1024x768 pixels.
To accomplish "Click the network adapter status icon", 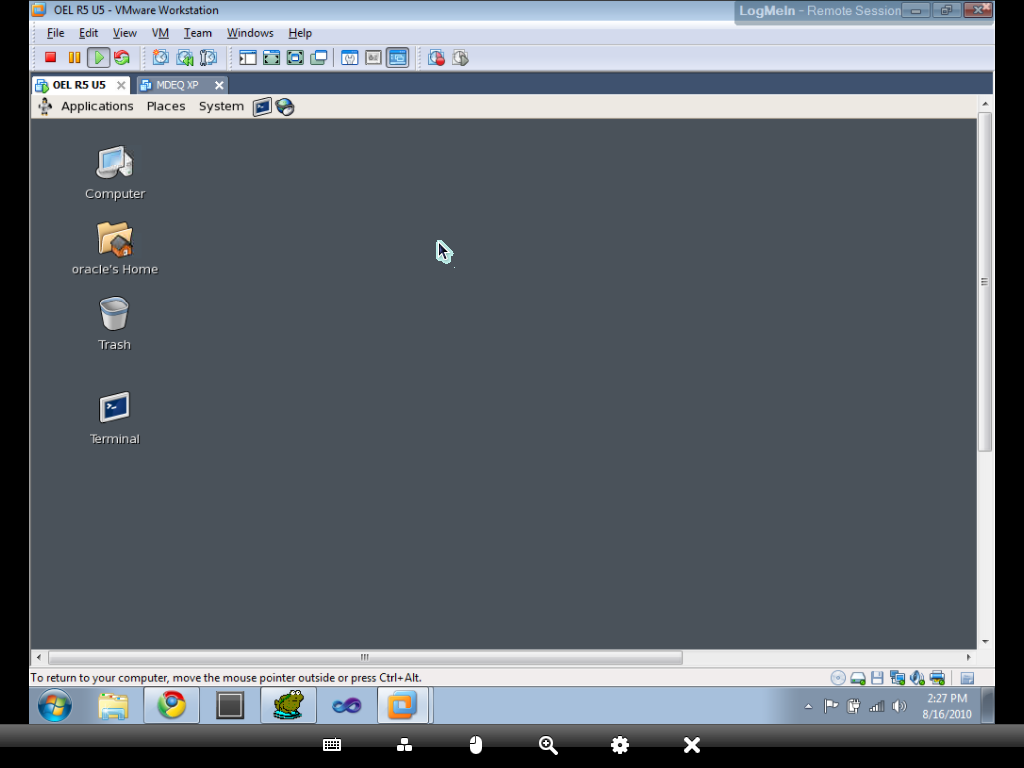I will pyautogui.click(x=897, y=678).
